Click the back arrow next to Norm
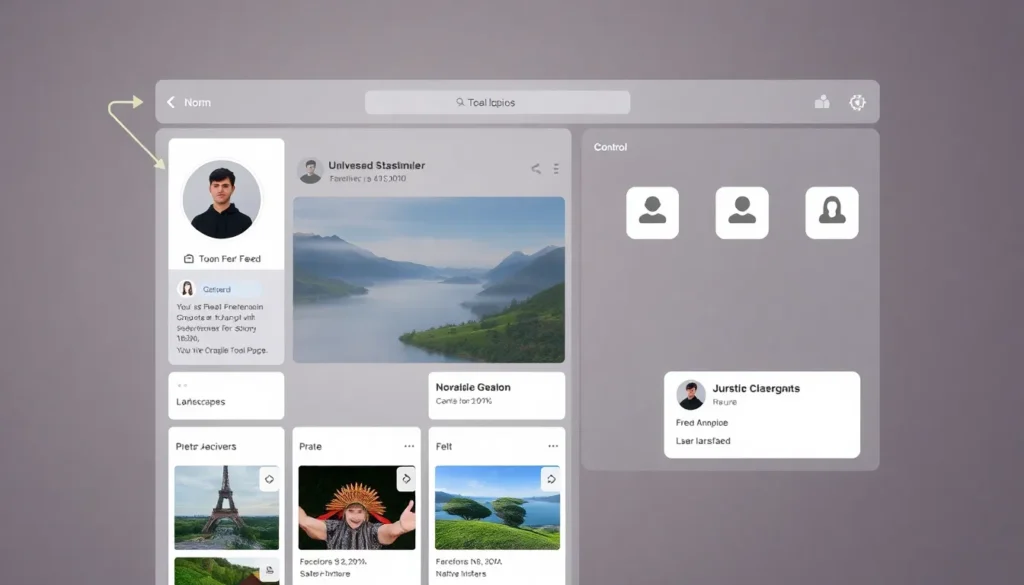 click(171, 102)
